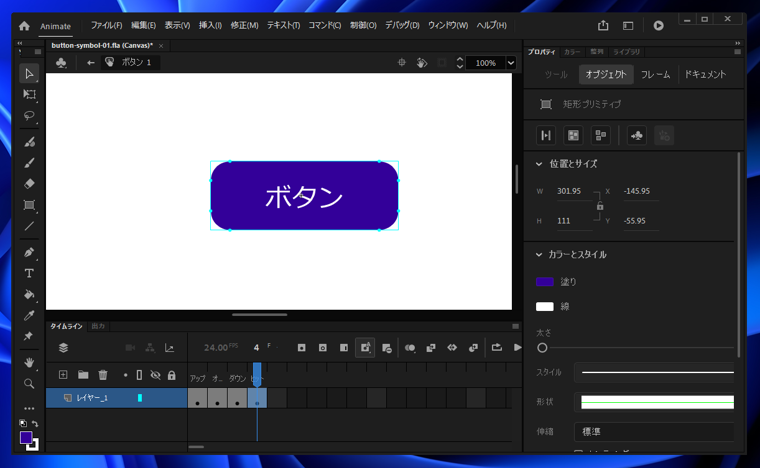The width and height of the screenshot is (760, 468).
Task: Switch to the 出力 tab
Action: (98, 327)
